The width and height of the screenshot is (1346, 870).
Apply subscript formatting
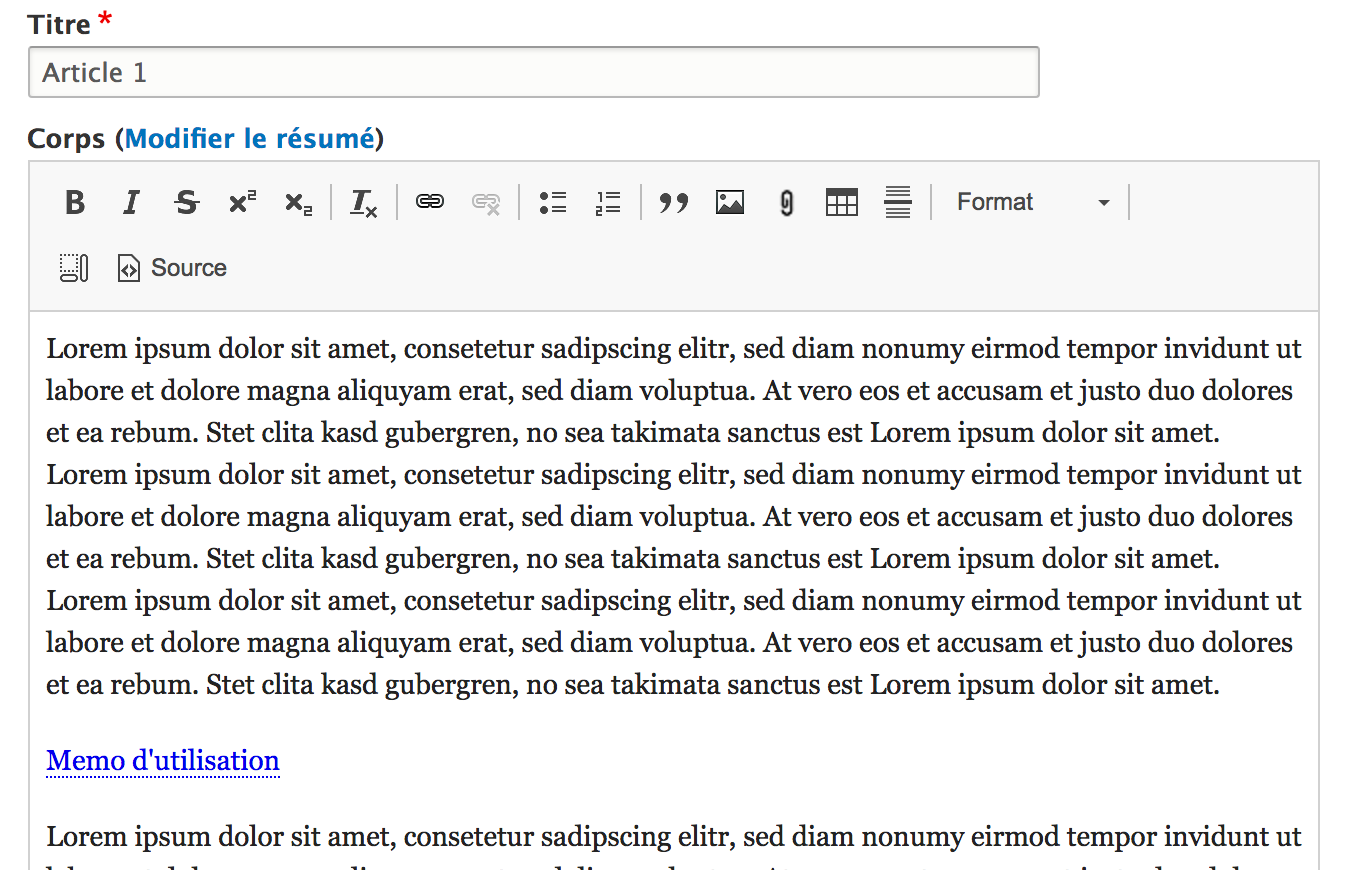pos(298,203)
